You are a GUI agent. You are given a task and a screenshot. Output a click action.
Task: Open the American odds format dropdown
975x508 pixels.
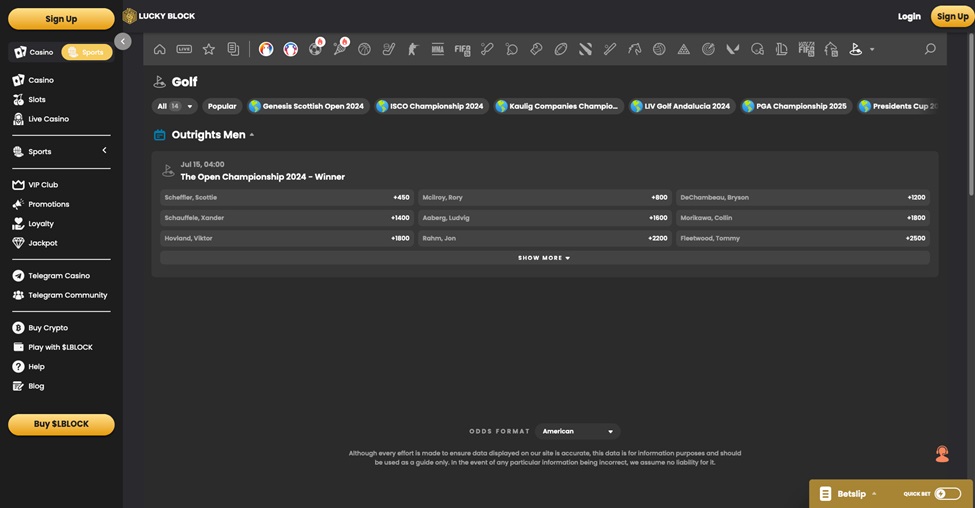click(578, 431)
